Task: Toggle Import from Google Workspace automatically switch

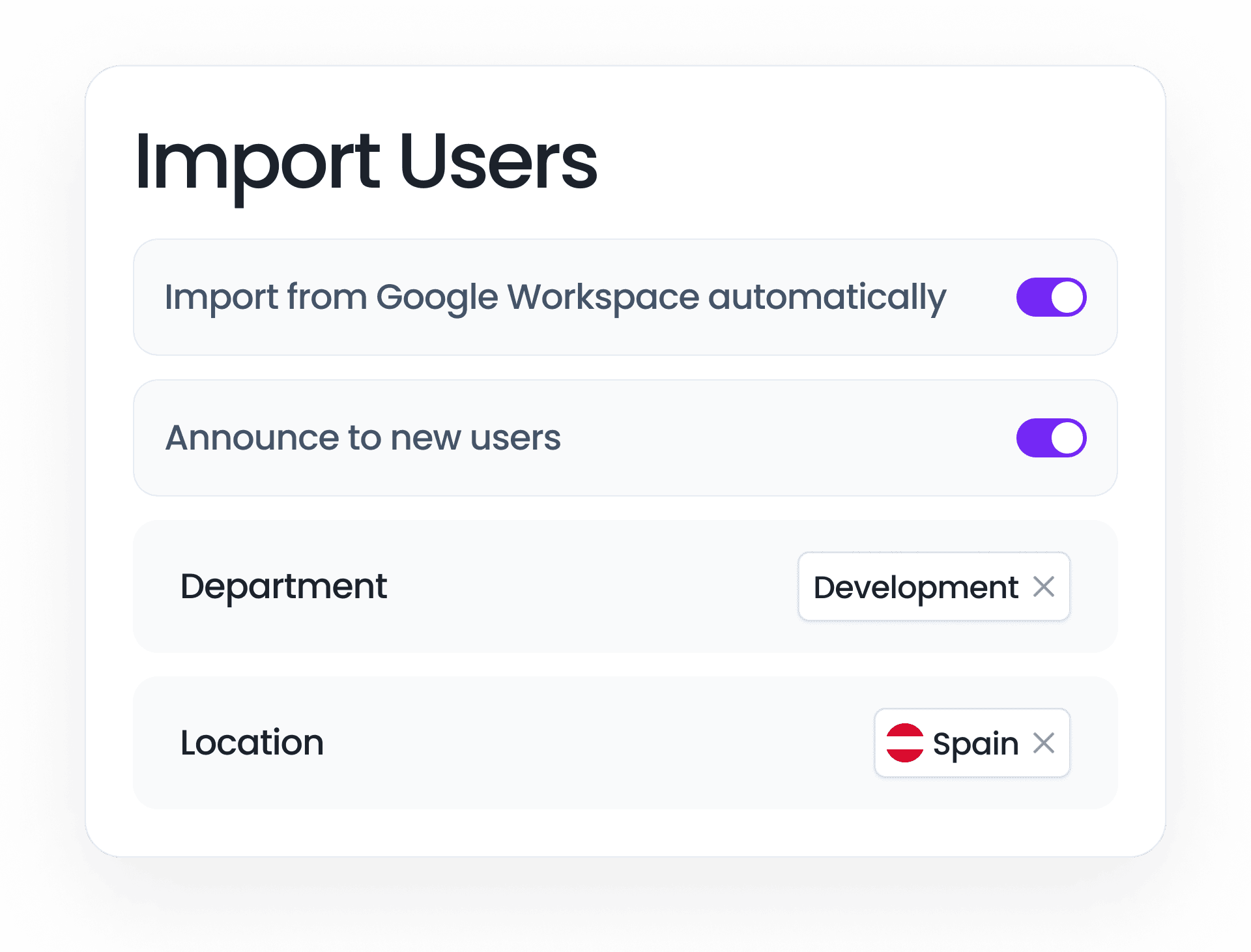Action: pyautogui.click(x=1051, y=297)
